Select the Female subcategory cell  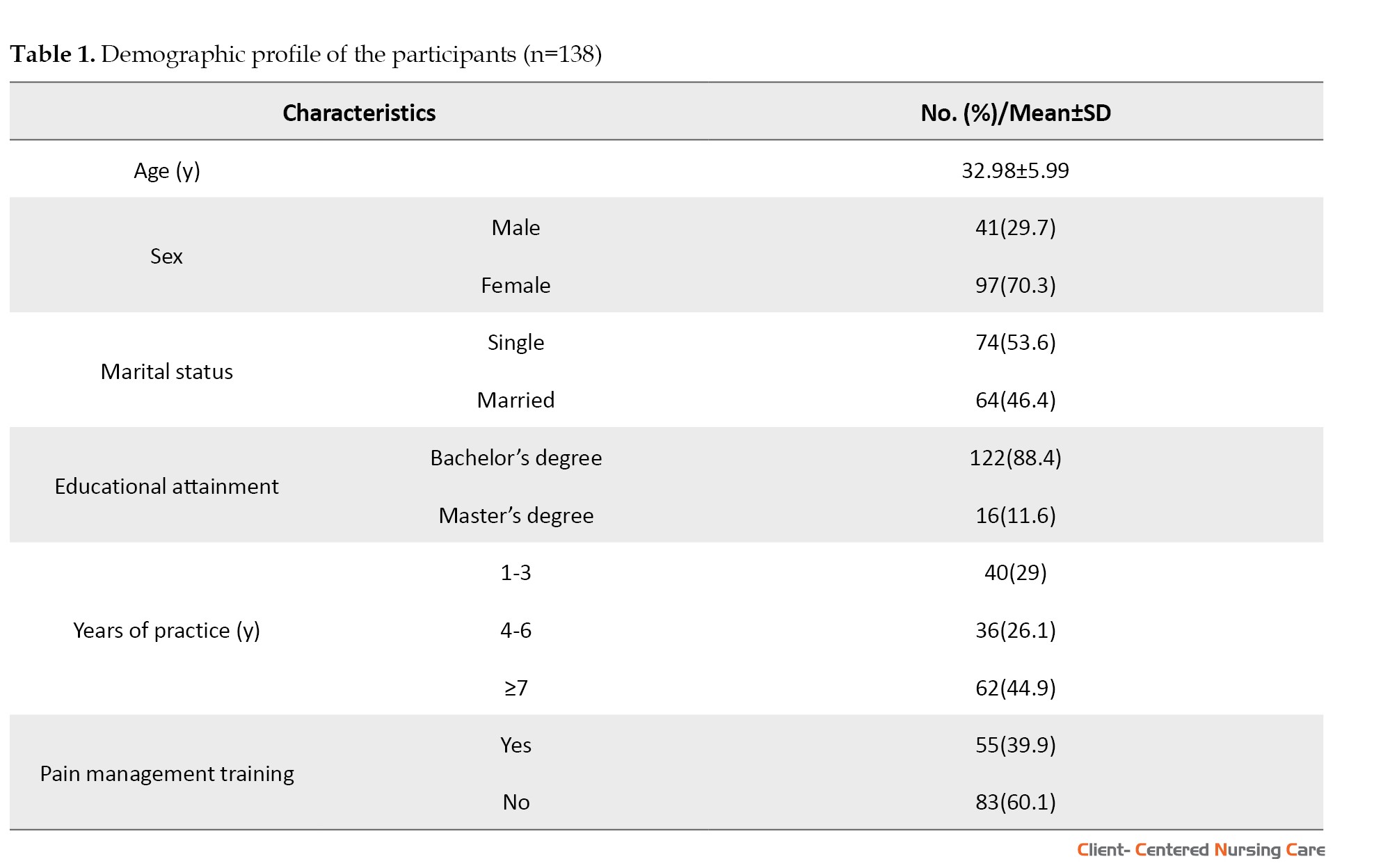516,285
